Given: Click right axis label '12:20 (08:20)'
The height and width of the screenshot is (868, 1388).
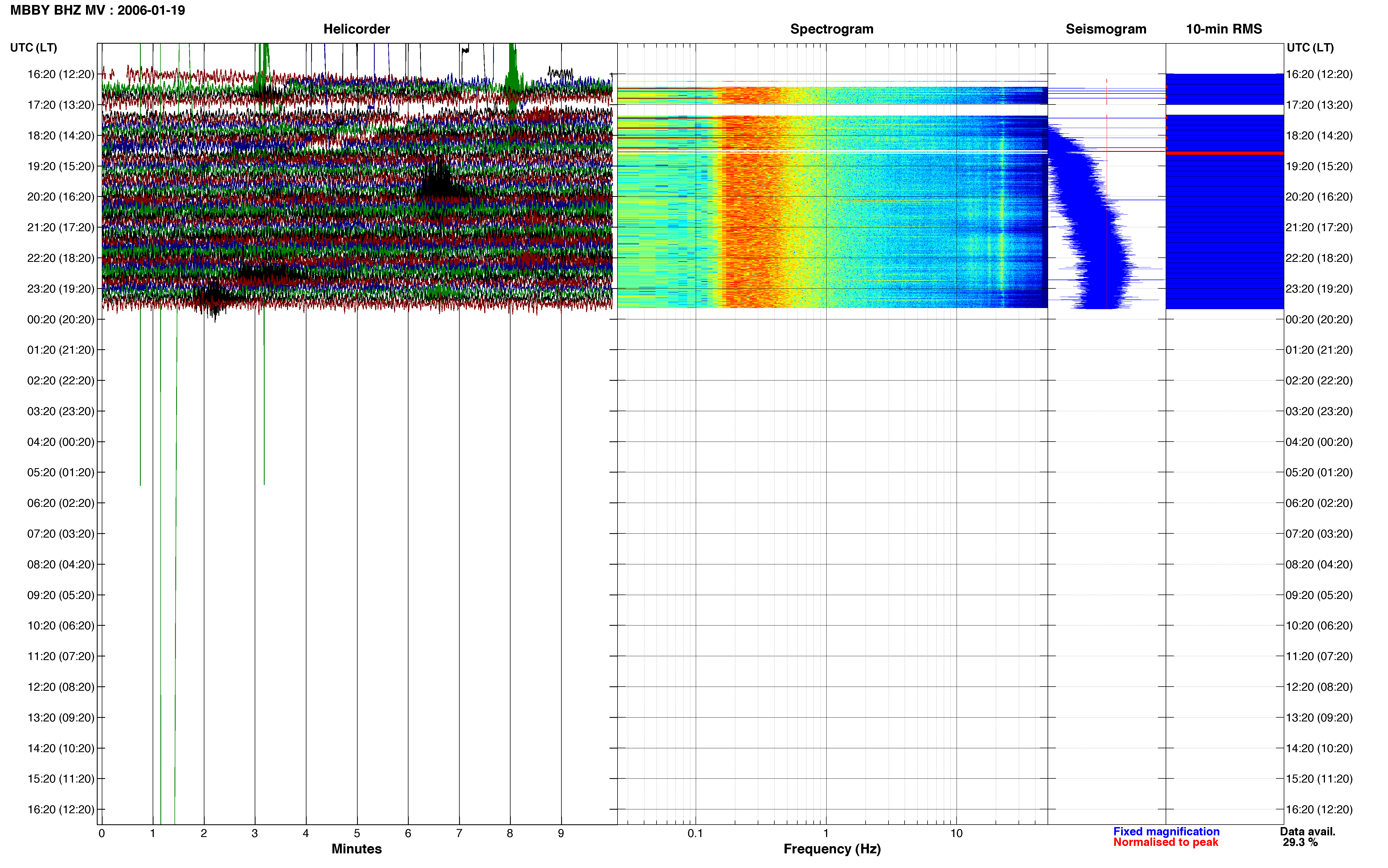Looking at the screenshot, I should tap(1319, 687).
